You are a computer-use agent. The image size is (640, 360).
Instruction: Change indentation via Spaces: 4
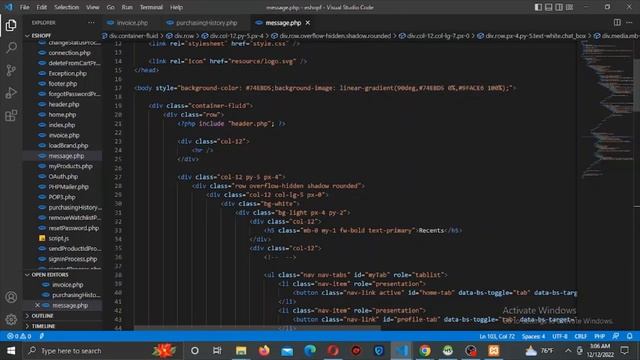point(533,336)
